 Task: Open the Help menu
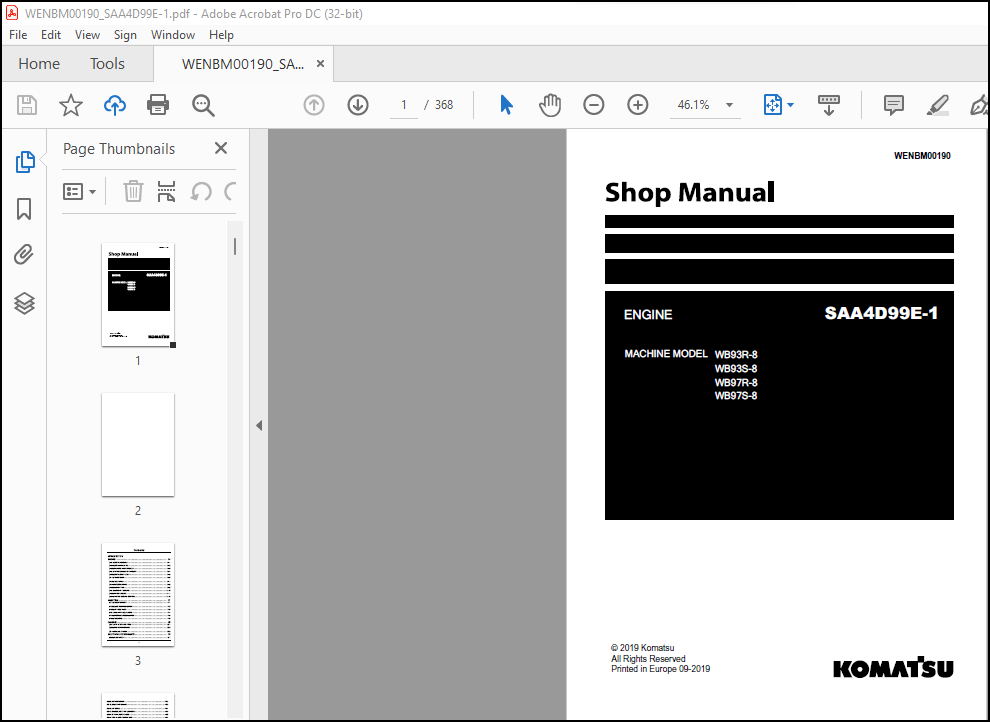point(221,35)
